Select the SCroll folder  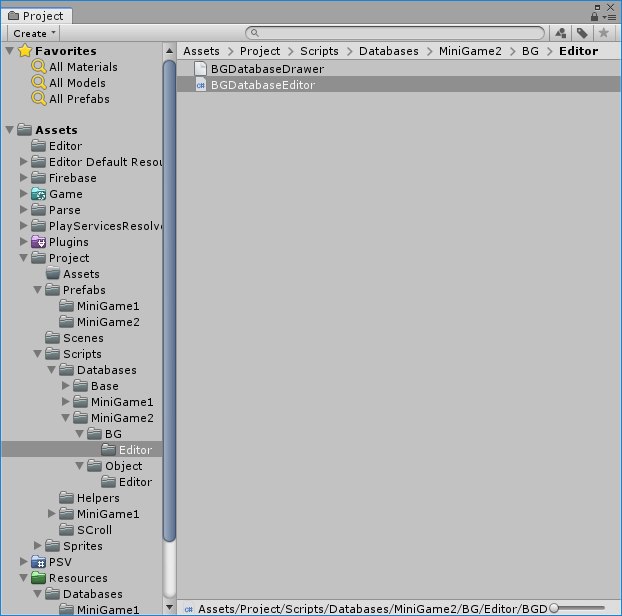click(x=86, y=530)
